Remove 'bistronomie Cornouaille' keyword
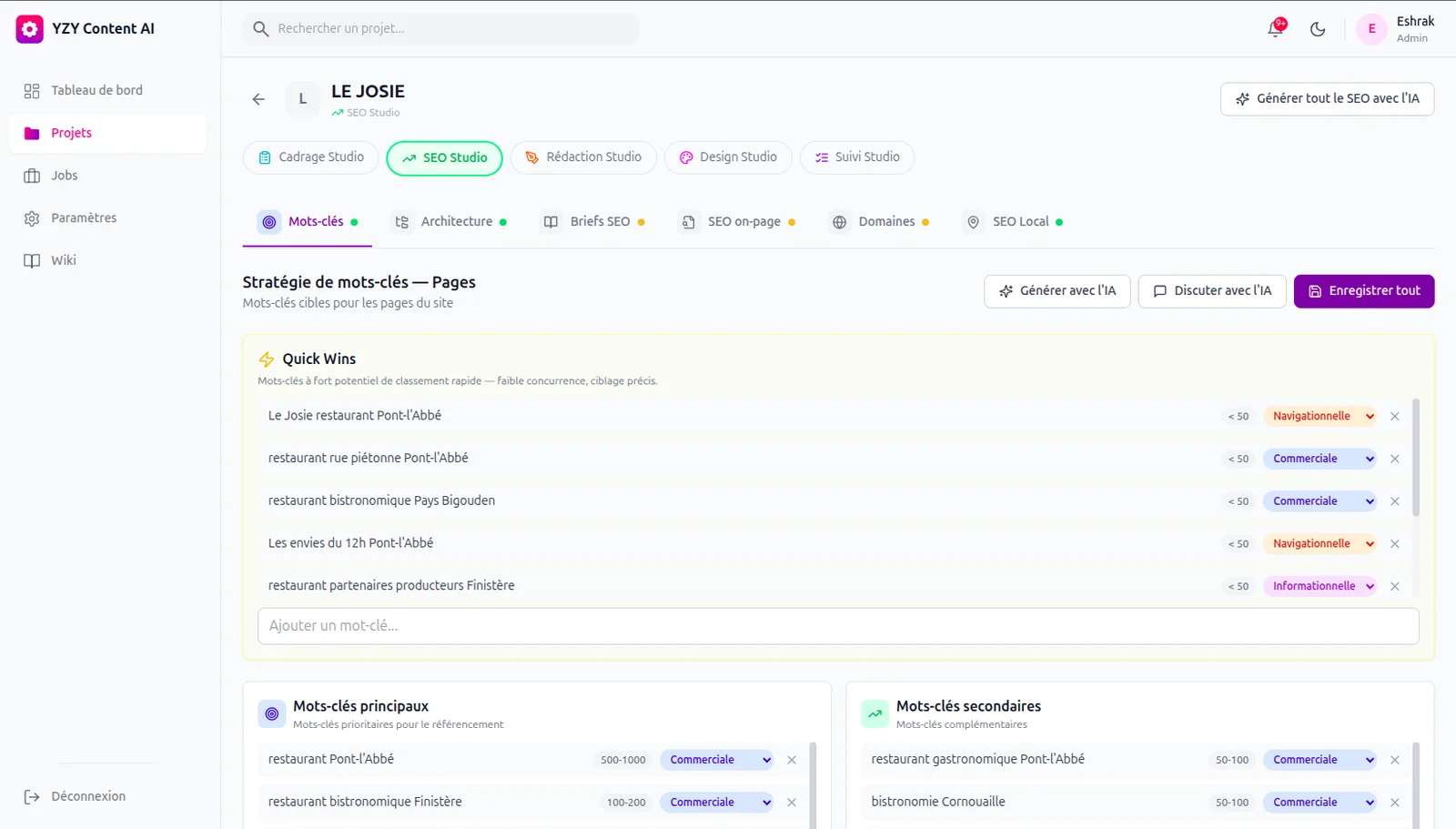The width and height of the screenshot is (1456, 829). (x=1395, y=803)
